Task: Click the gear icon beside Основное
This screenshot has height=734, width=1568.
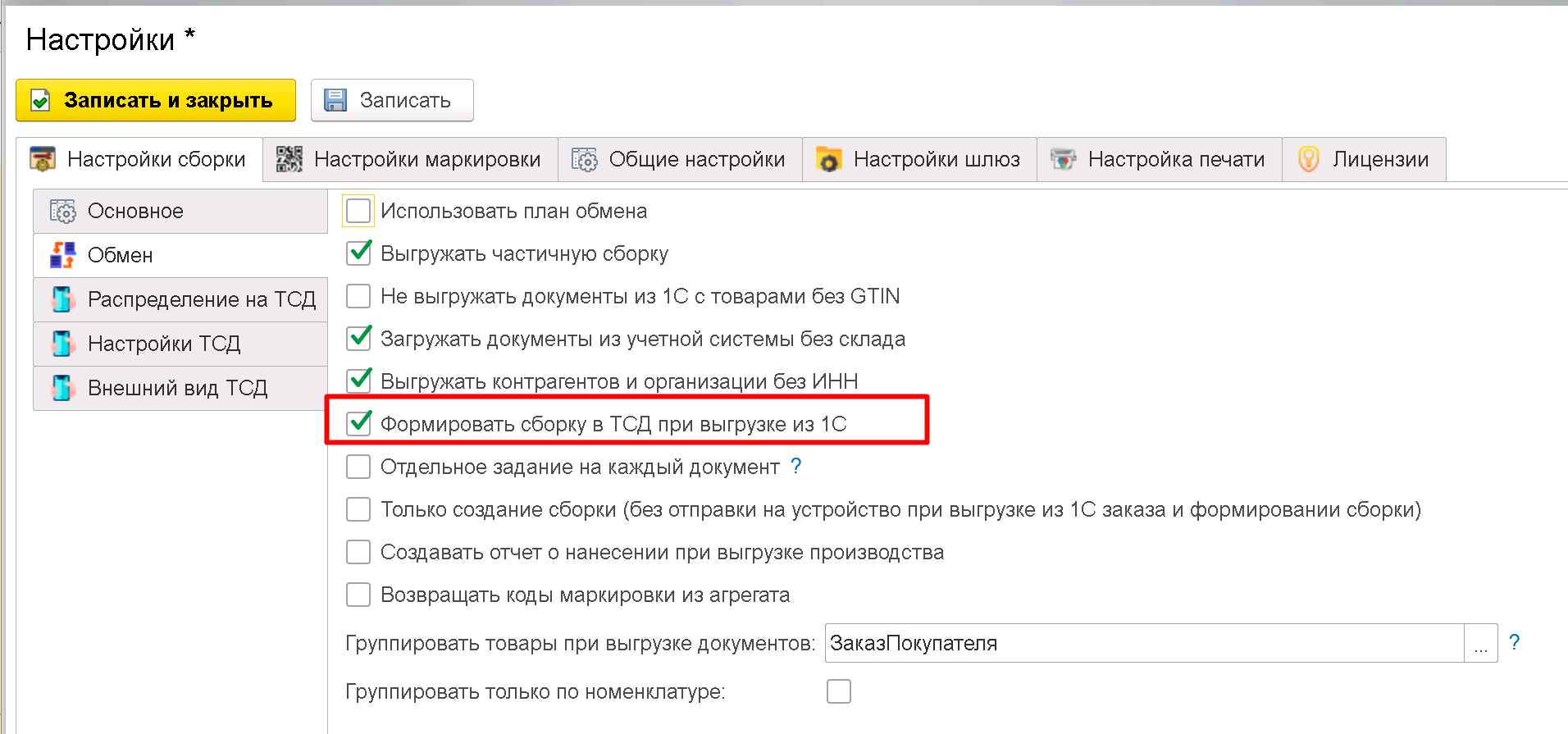Action: [x=63, y=211]
